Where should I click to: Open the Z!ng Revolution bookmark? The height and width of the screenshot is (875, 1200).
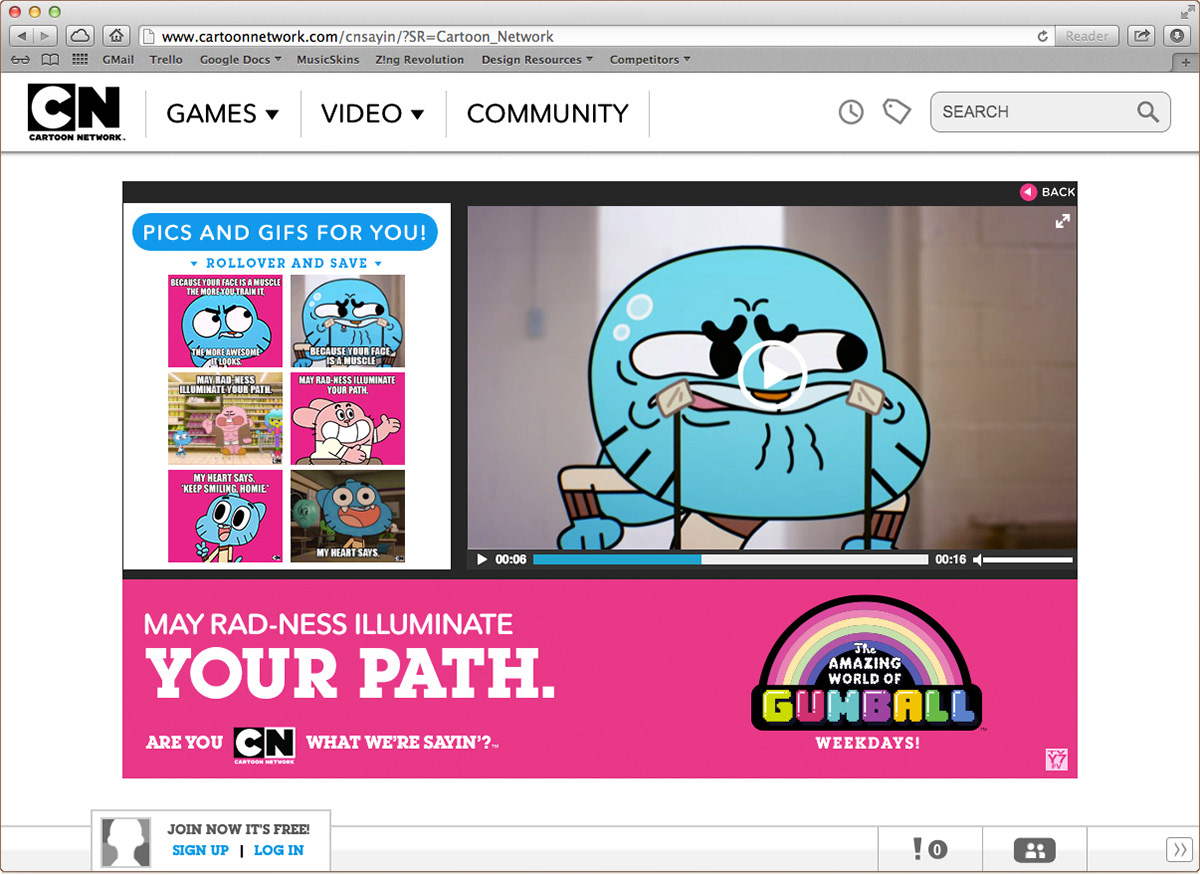(x=420, y=60)
